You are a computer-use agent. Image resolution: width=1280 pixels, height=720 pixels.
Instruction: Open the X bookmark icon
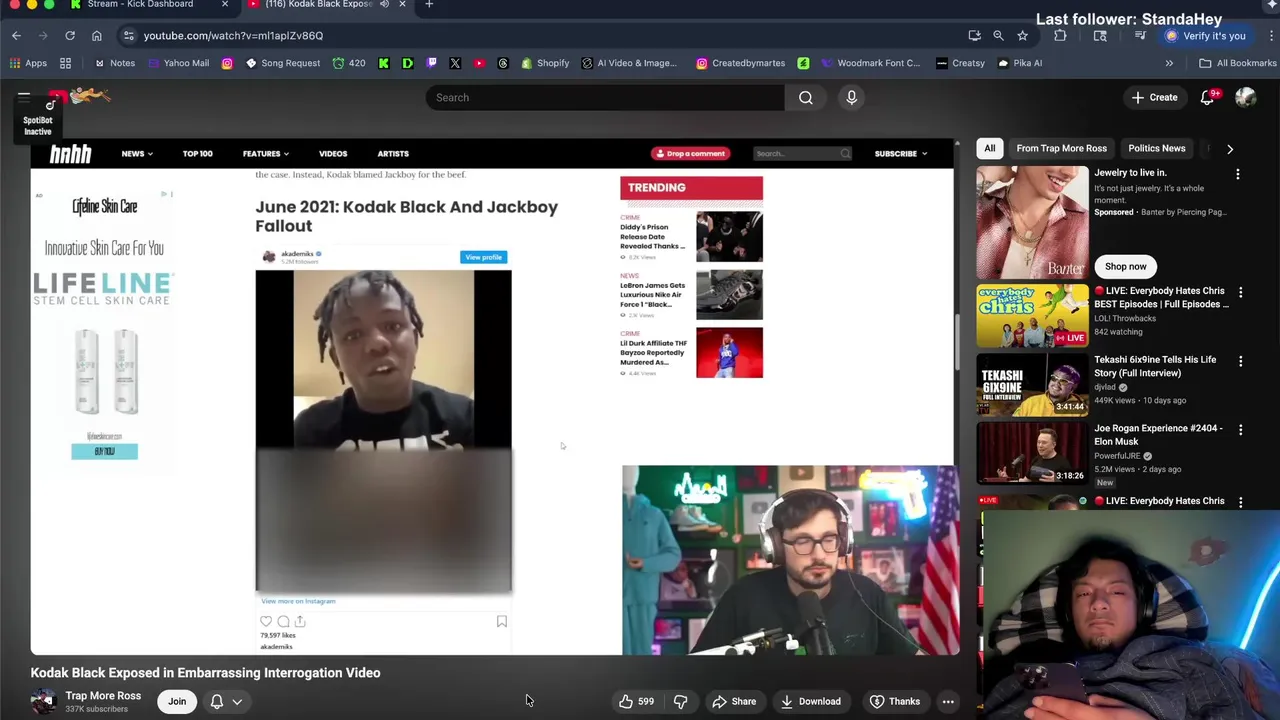[x=455, y=63]
